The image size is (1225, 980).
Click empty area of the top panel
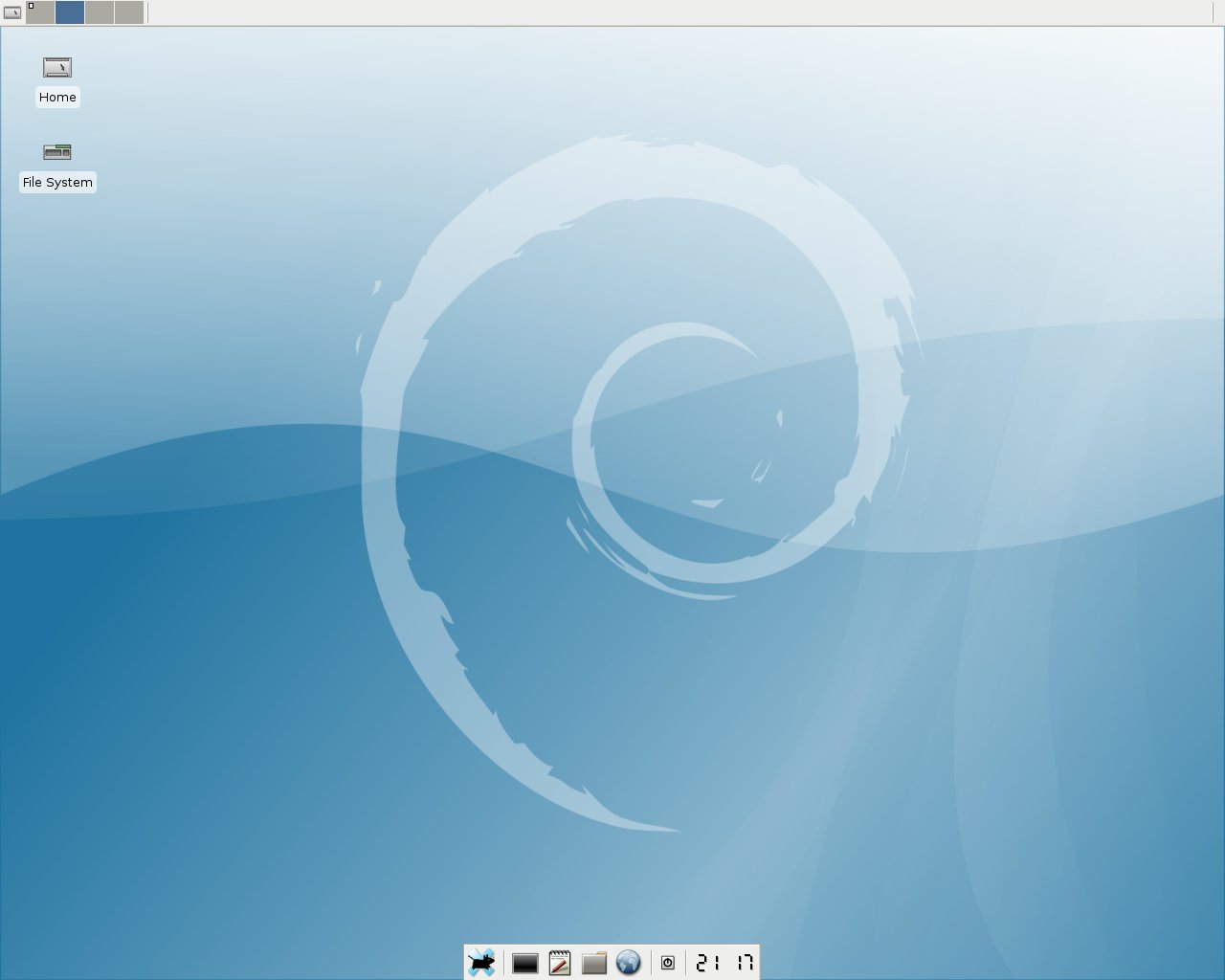pyautogui.click(x=670, y=12)
